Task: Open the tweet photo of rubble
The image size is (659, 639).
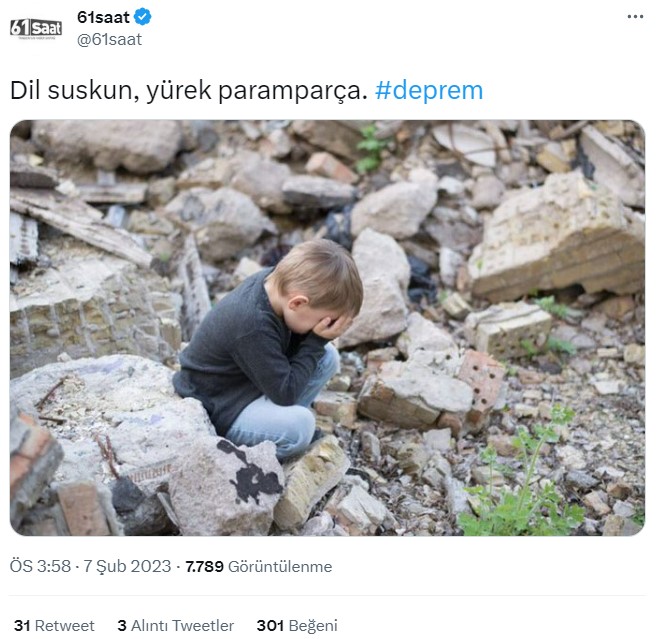Action: [x=327, y=327]
